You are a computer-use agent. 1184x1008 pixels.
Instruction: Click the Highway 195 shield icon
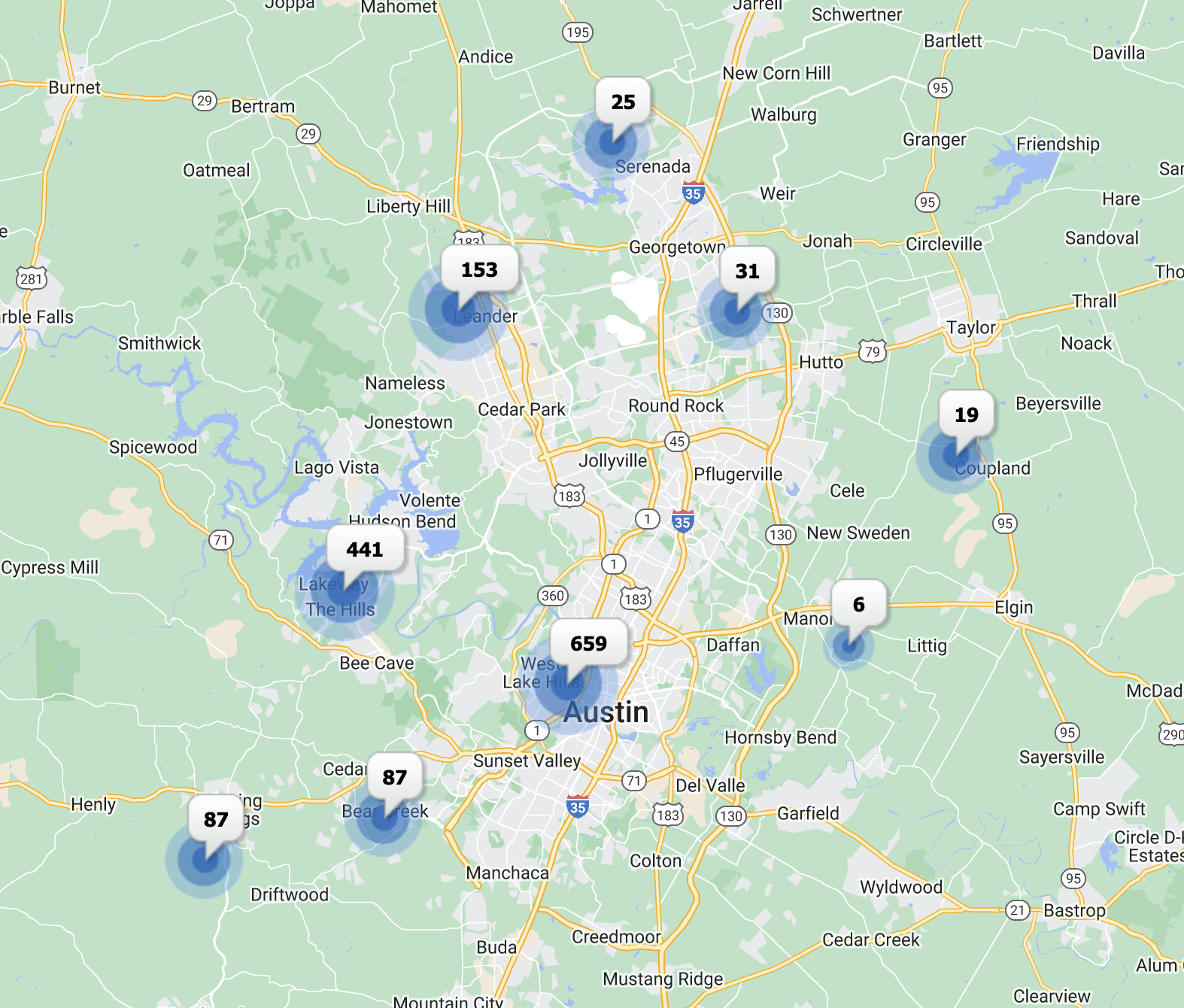[x=577, y=32]
